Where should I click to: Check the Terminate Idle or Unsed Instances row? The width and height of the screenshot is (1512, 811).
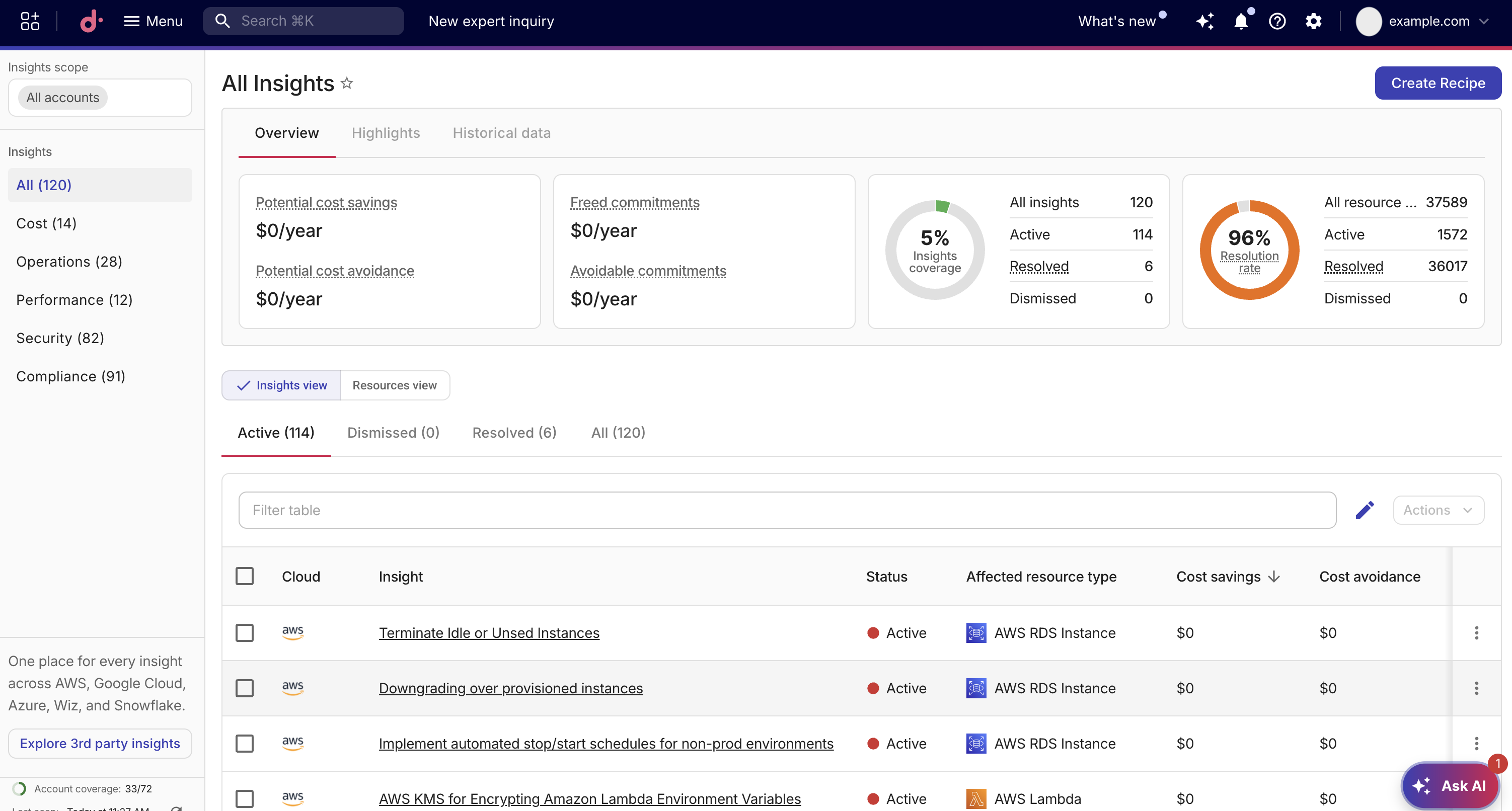pyautogui.click(x=245, y=633)
